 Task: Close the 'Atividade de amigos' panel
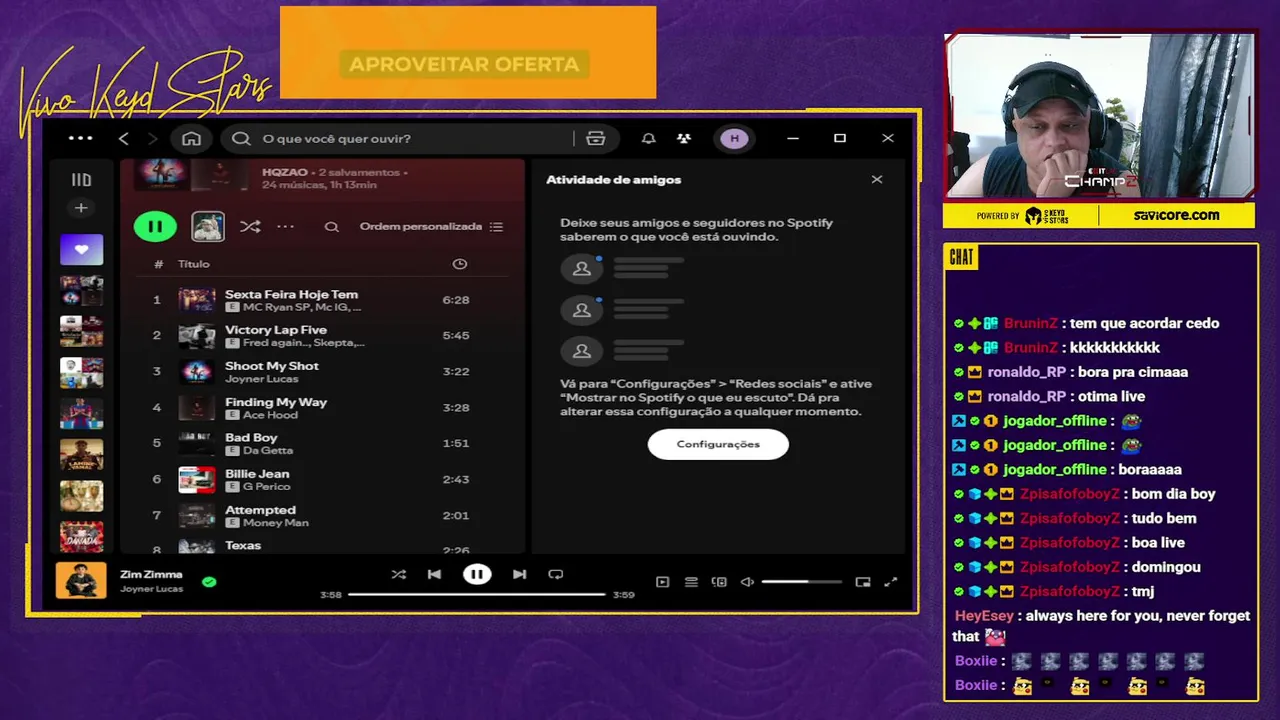pyautogui.click(x=877, y=180)
